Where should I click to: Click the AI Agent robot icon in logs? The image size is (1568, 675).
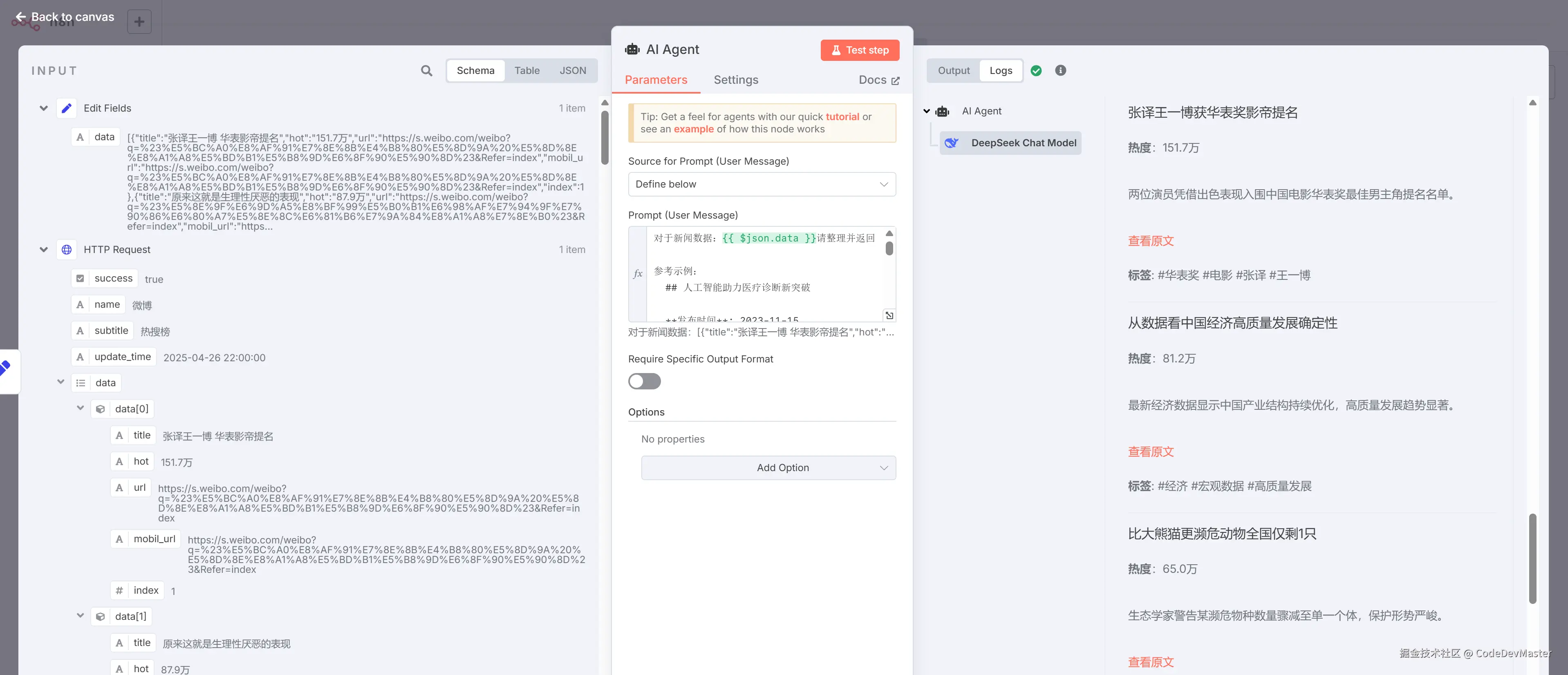[942, 112]
